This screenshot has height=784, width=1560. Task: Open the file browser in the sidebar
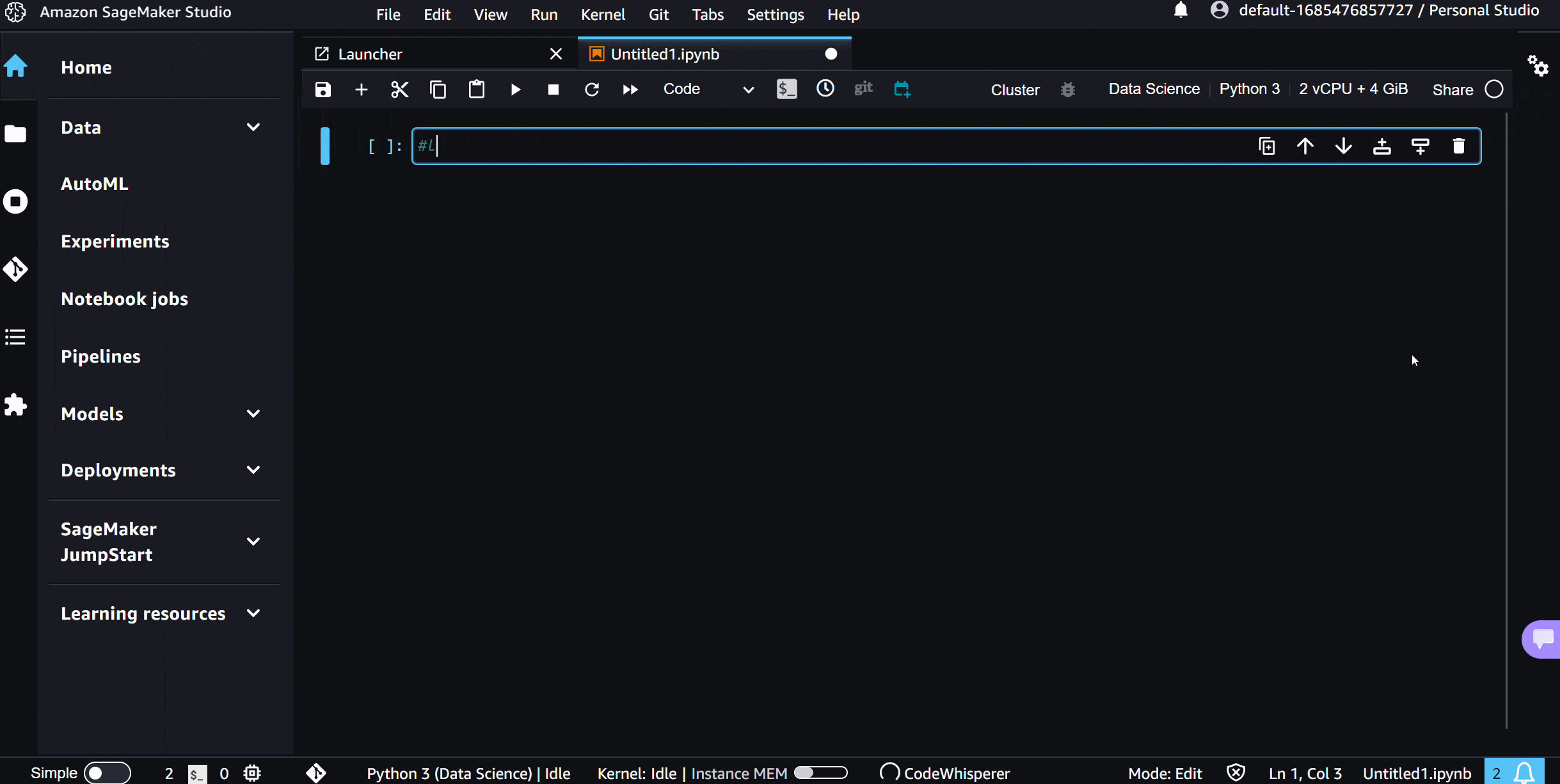pos(15,133)
